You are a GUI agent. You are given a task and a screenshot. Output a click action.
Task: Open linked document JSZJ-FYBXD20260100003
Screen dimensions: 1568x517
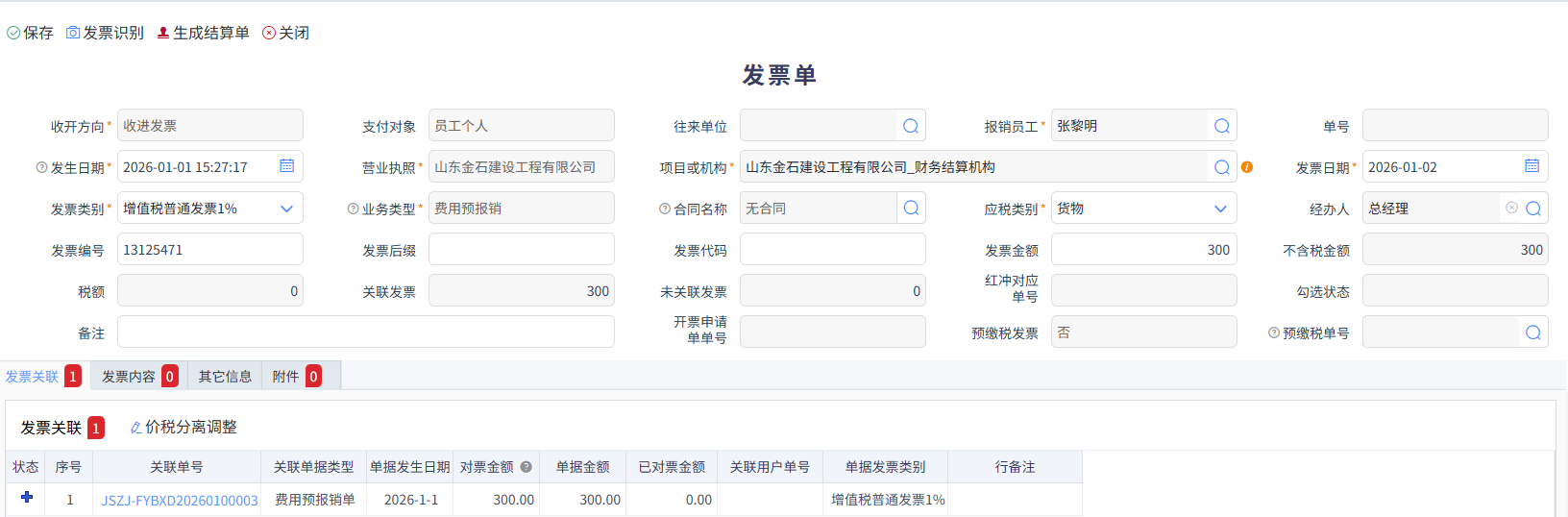coord(180,501)
